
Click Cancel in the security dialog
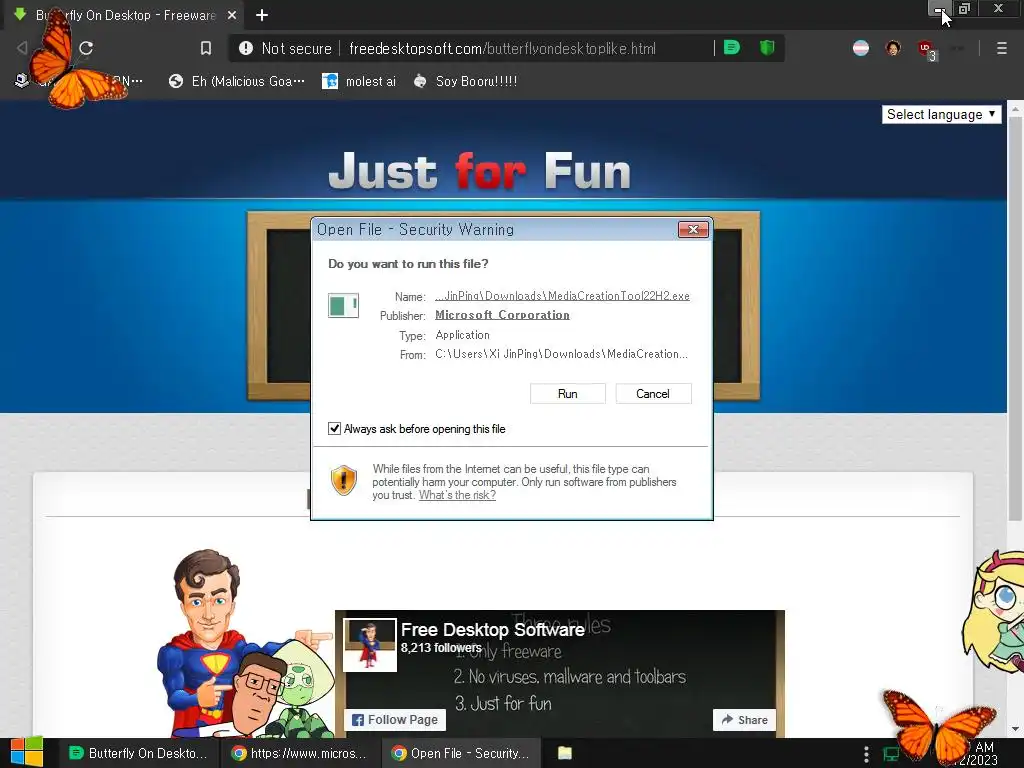653,394
